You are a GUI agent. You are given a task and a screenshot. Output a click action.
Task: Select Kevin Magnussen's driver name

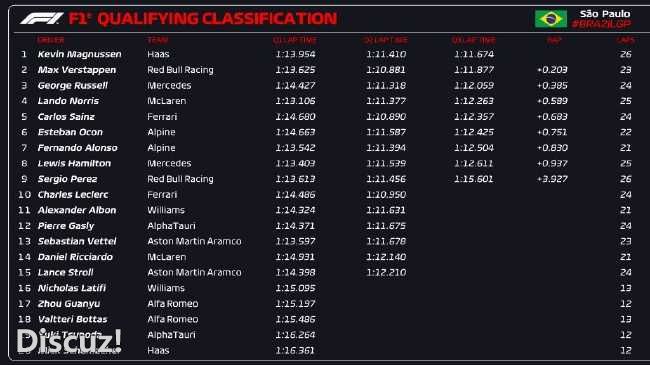(80, 54)
